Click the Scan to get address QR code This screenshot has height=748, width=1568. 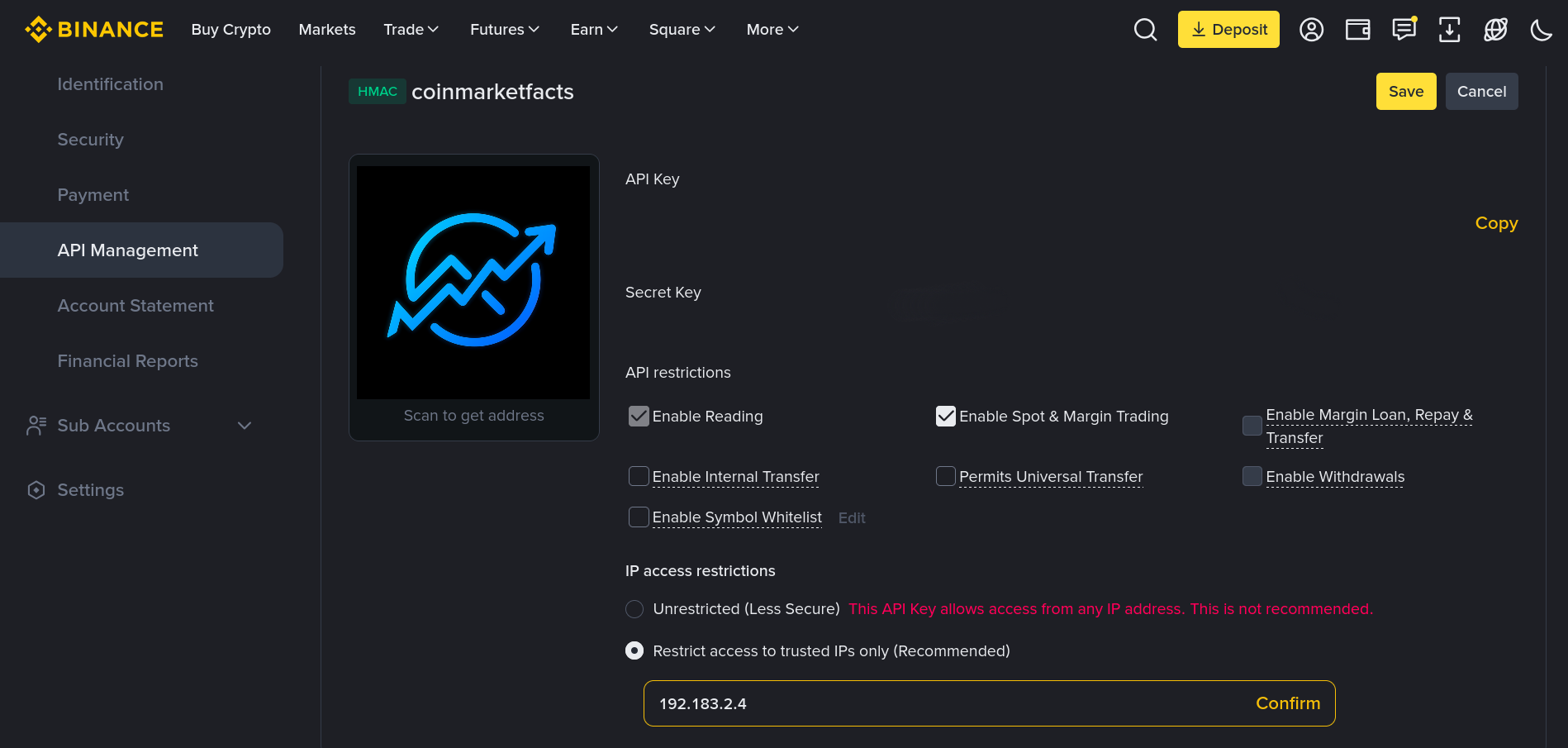click(x=473, y=281)
